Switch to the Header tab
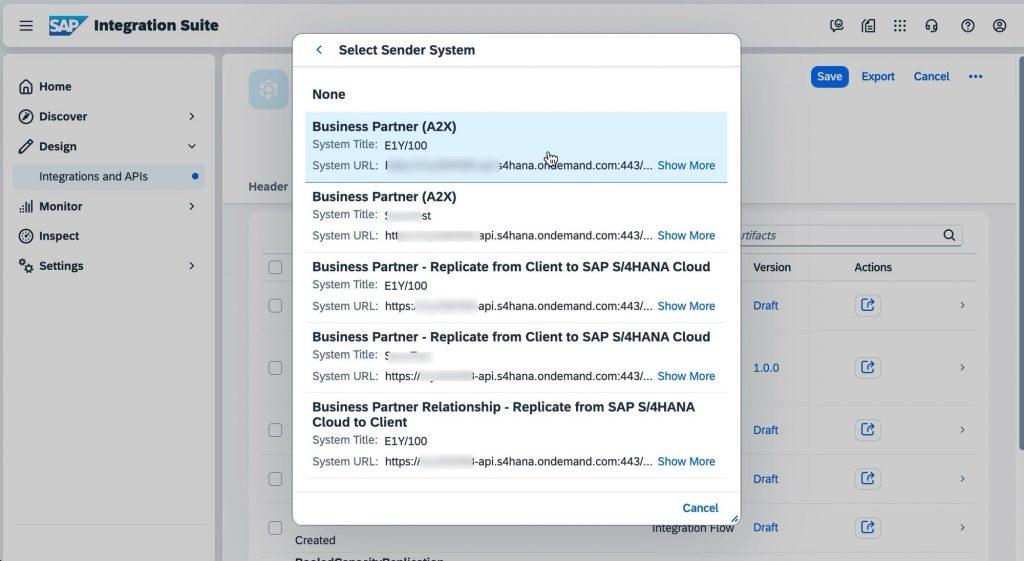This screenshot has width=1024, height=561. (268, 187)
